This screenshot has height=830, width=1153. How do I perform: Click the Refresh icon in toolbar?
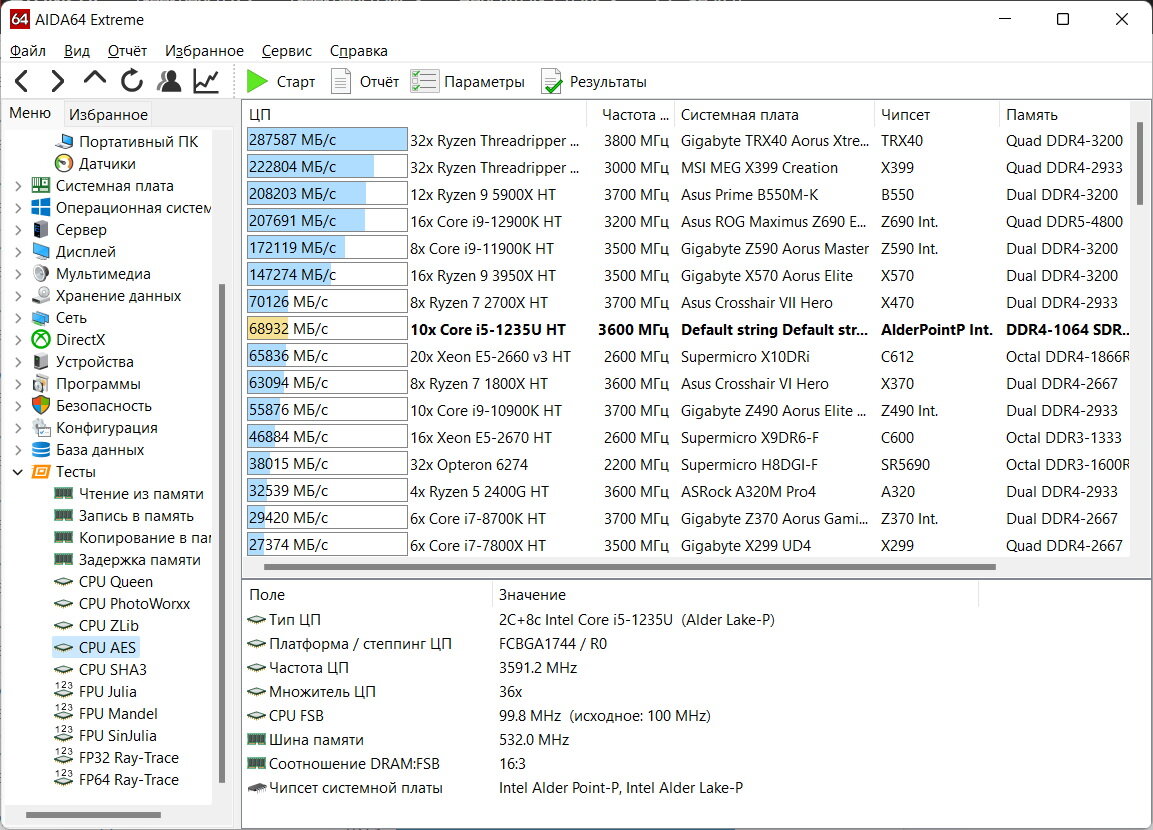point(132,81)
